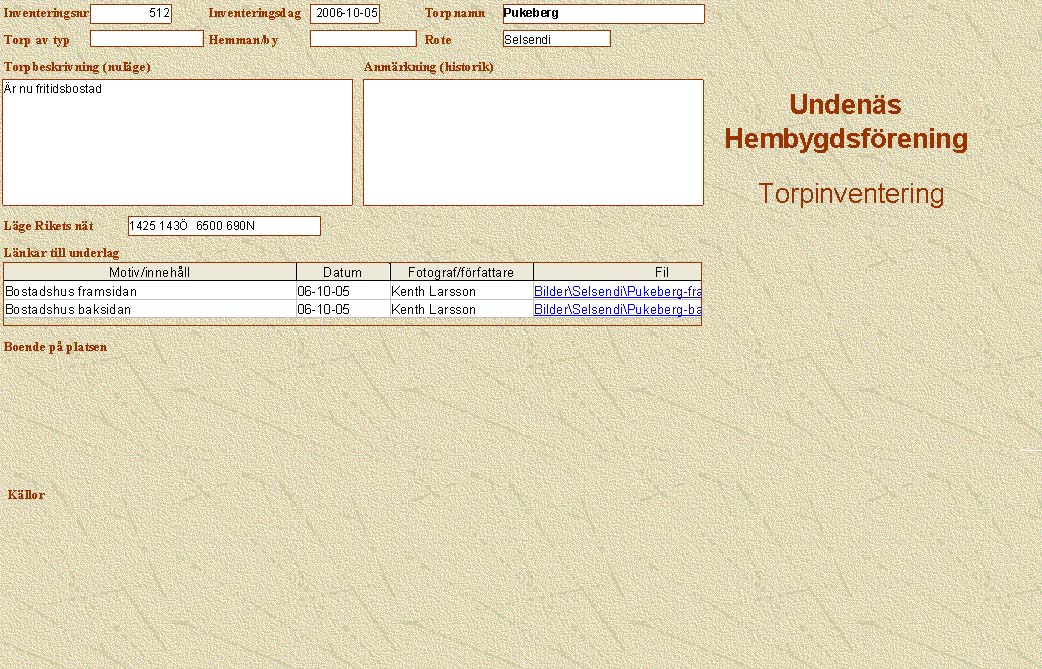This screenshot has width=1042, height=669.
Task: Click inside the Torpbeskrivning (nuläge) text area
Action: tap(177, 142)
